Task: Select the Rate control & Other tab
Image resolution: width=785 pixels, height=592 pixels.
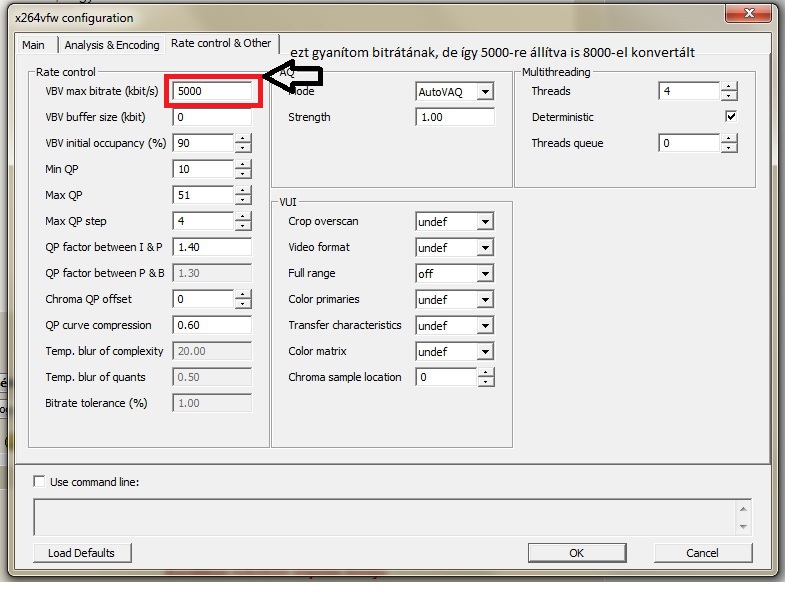Action: point(221,43)
